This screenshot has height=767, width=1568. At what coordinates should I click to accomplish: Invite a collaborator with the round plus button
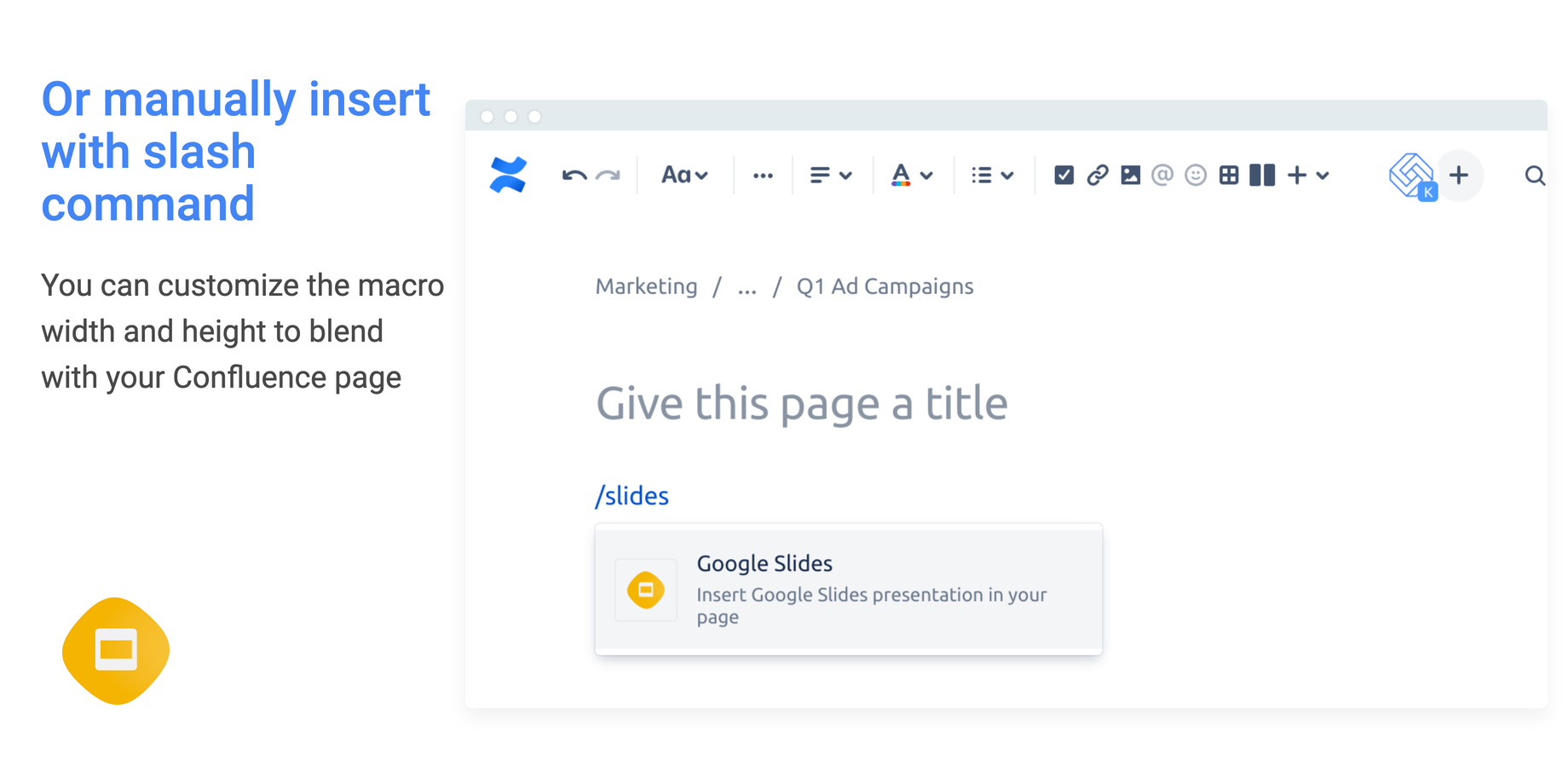click(1459, 176)
